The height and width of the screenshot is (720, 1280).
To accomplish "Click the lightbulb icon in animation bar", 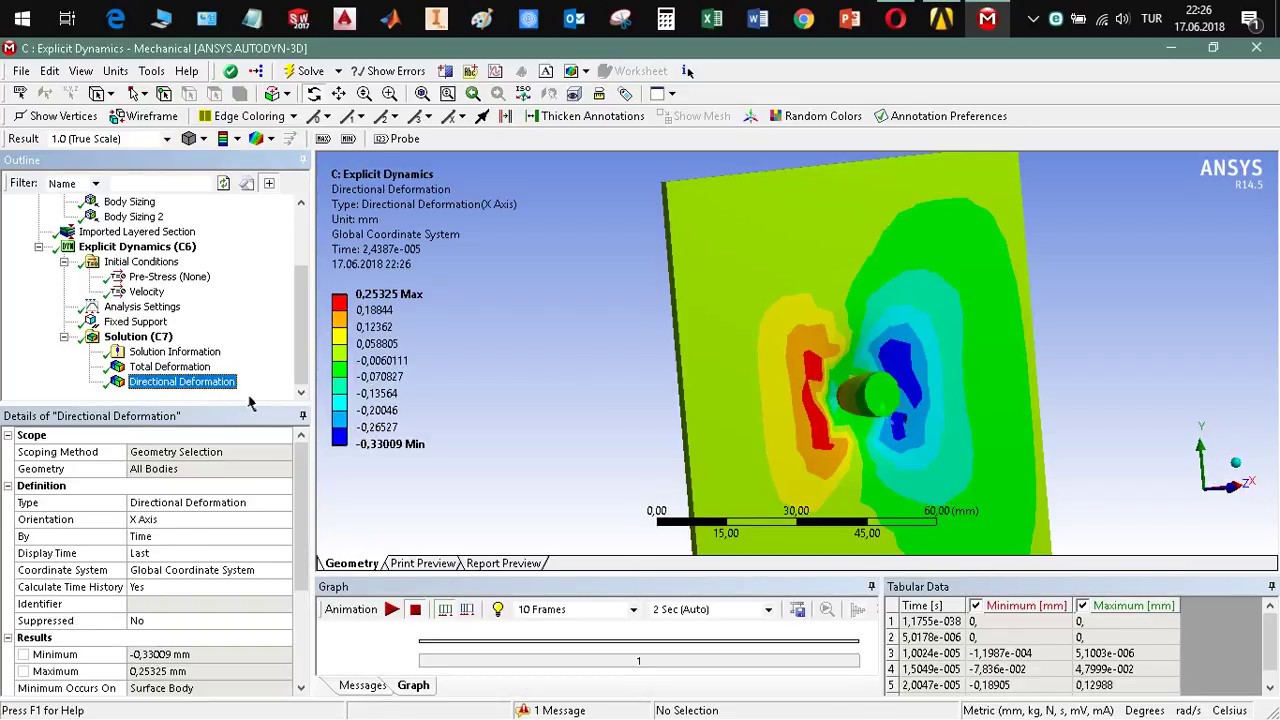I will click(497, 609).
